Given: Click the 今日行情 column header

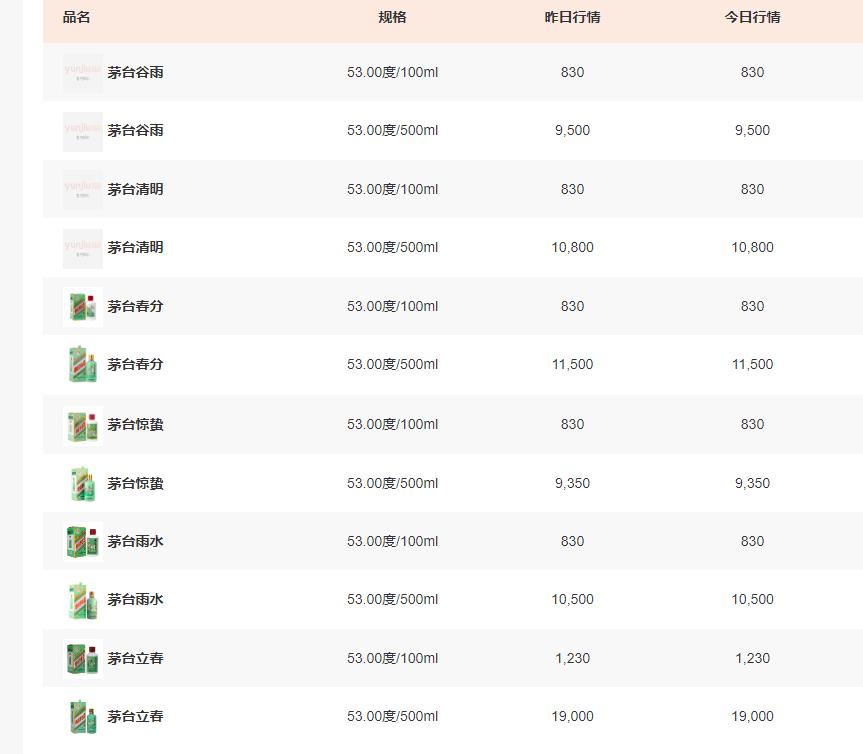Looking at the screenshot, I should (x=752, y=18).
